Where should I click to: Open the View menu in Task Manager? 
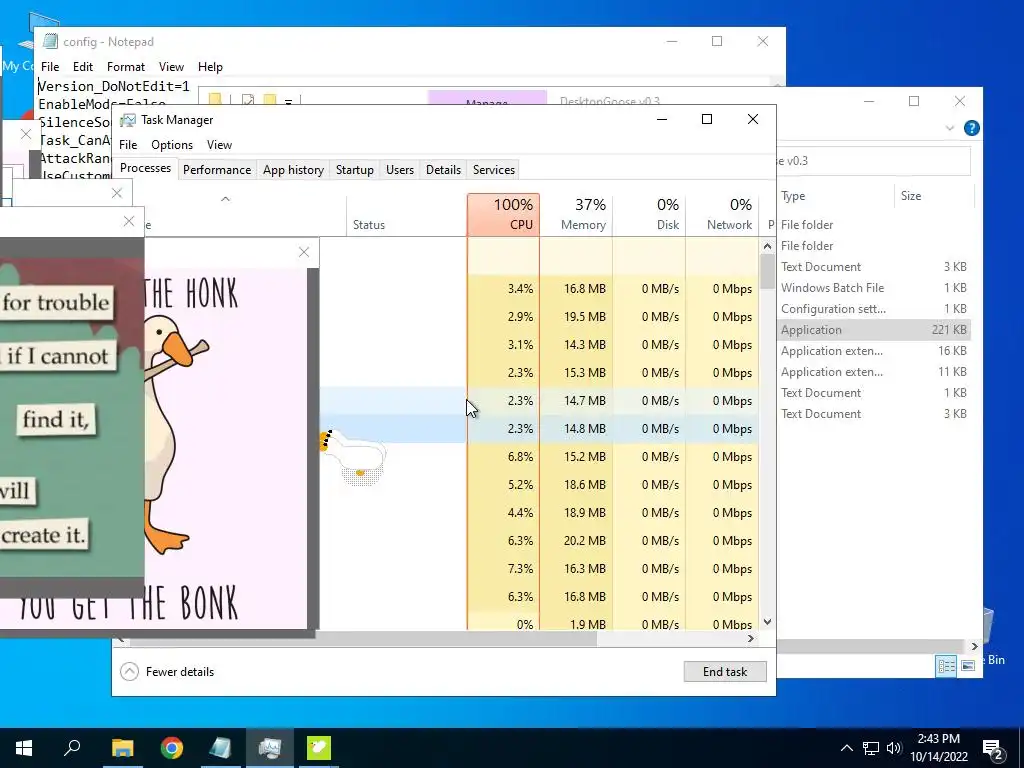[219, 145]
